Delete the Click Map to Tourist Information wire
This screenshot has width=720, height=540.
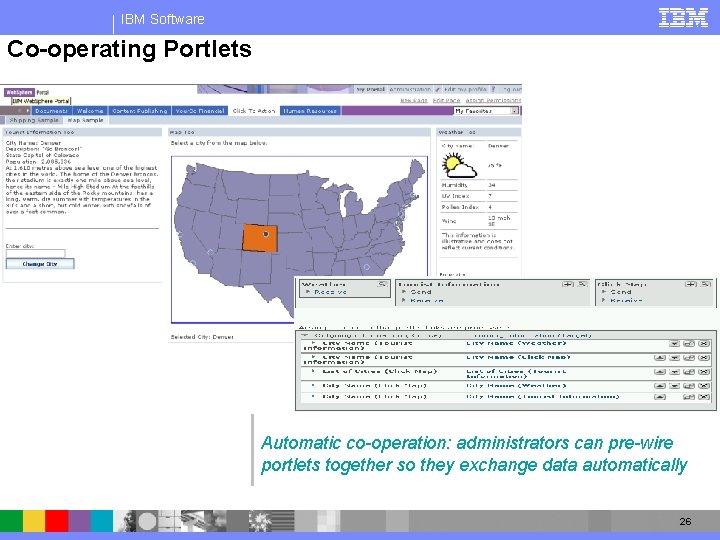click(703, 397)
